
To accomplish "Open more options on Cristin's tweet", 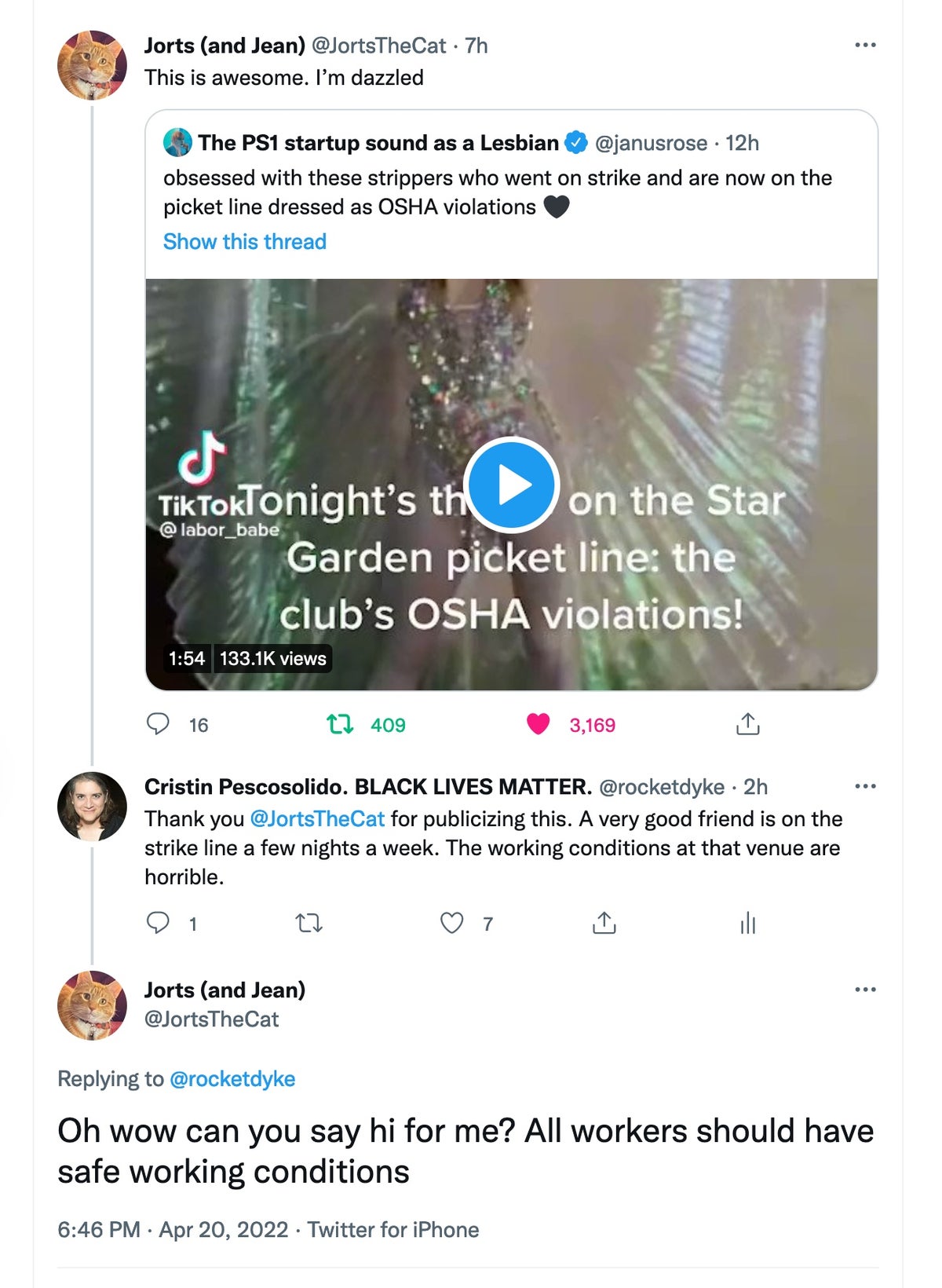I will (x=865, y=786).
